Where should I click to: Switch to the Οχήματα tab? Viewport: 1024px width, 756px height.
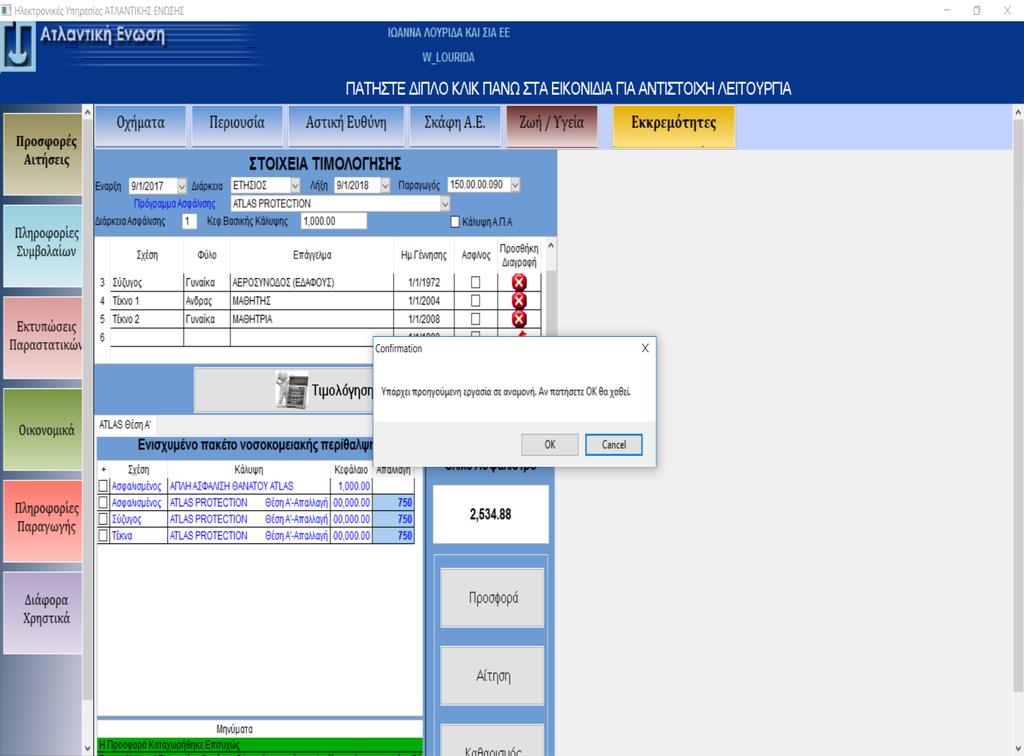tap(140, 127)
